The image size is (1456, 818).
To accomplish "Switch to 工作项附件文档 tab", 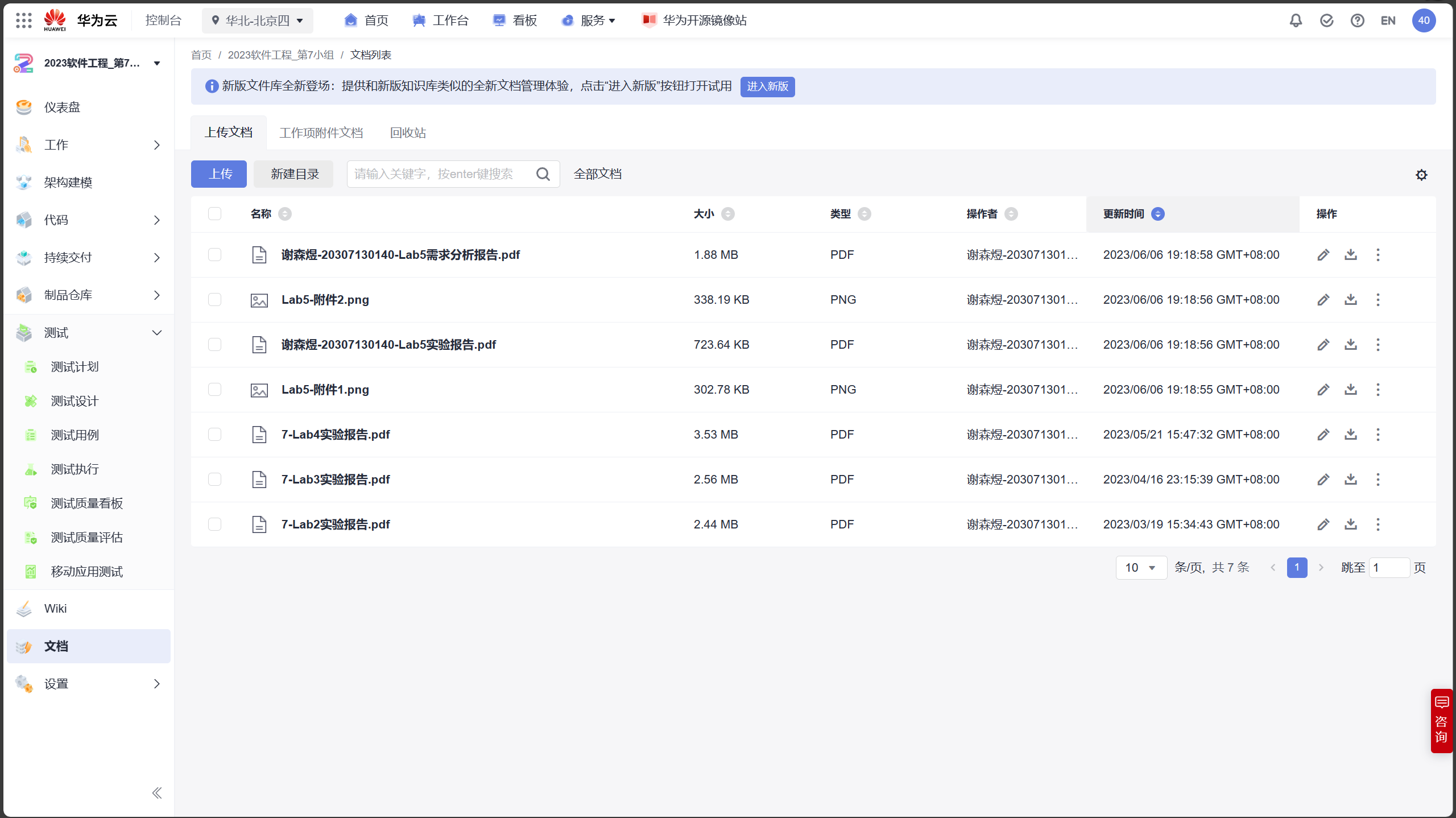I will tap(321, 133).
